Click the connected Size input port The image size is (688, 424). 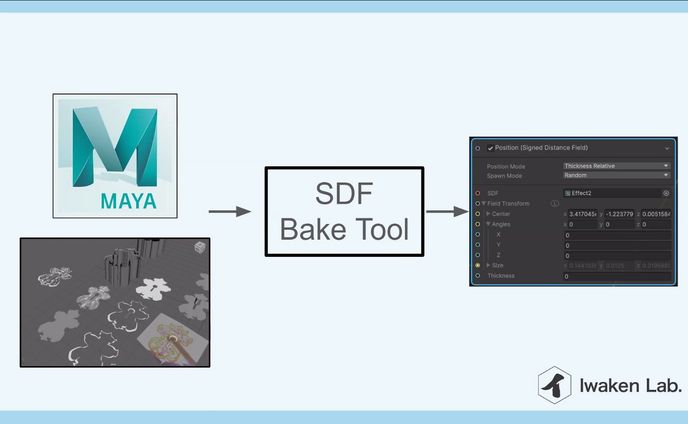tap(477, 265)
